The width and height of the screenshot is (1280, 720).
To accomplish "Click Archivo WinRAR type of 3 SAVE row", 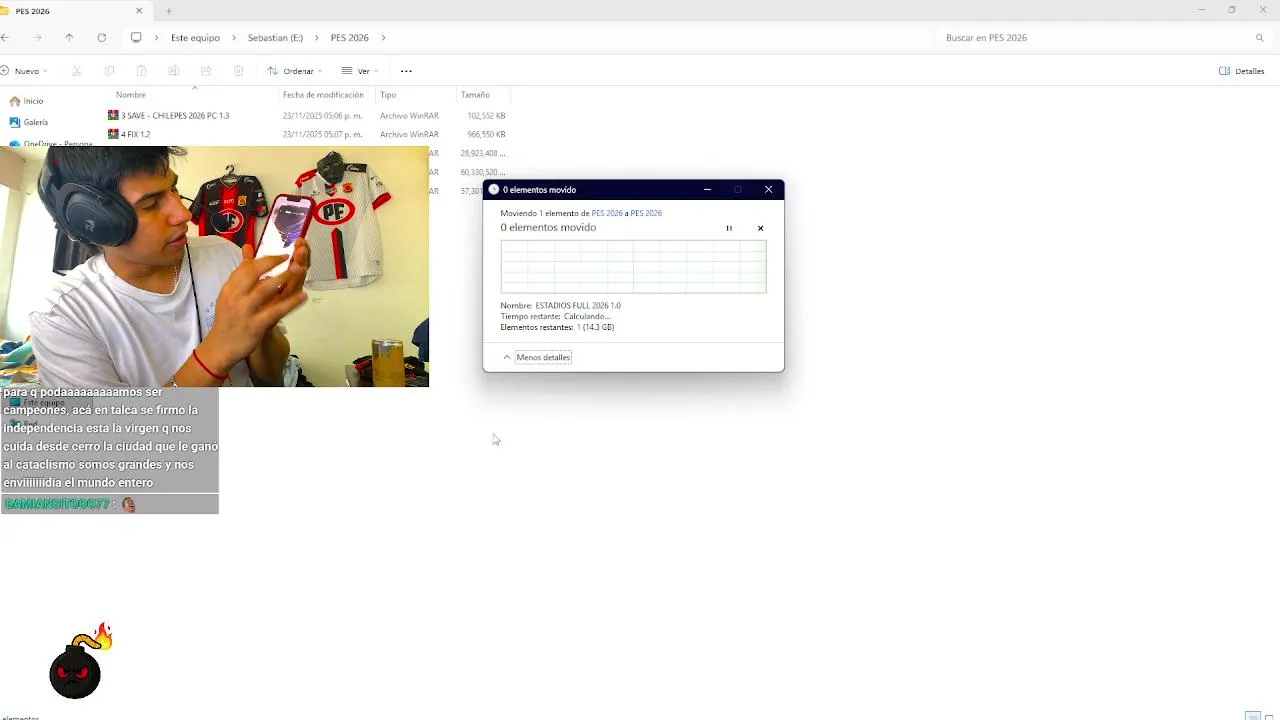I will tap(409, 115).
